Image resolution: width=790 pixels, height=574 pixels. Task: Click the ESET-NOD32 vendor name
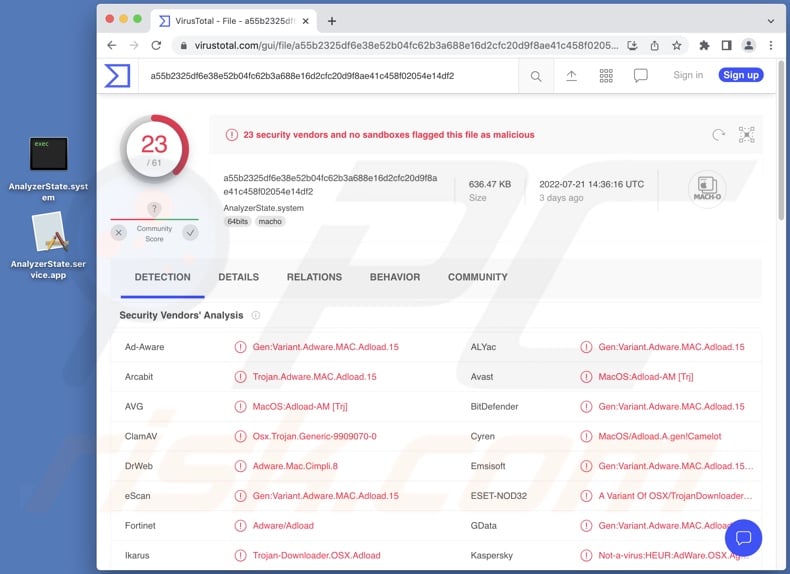[x=498, y=496]
